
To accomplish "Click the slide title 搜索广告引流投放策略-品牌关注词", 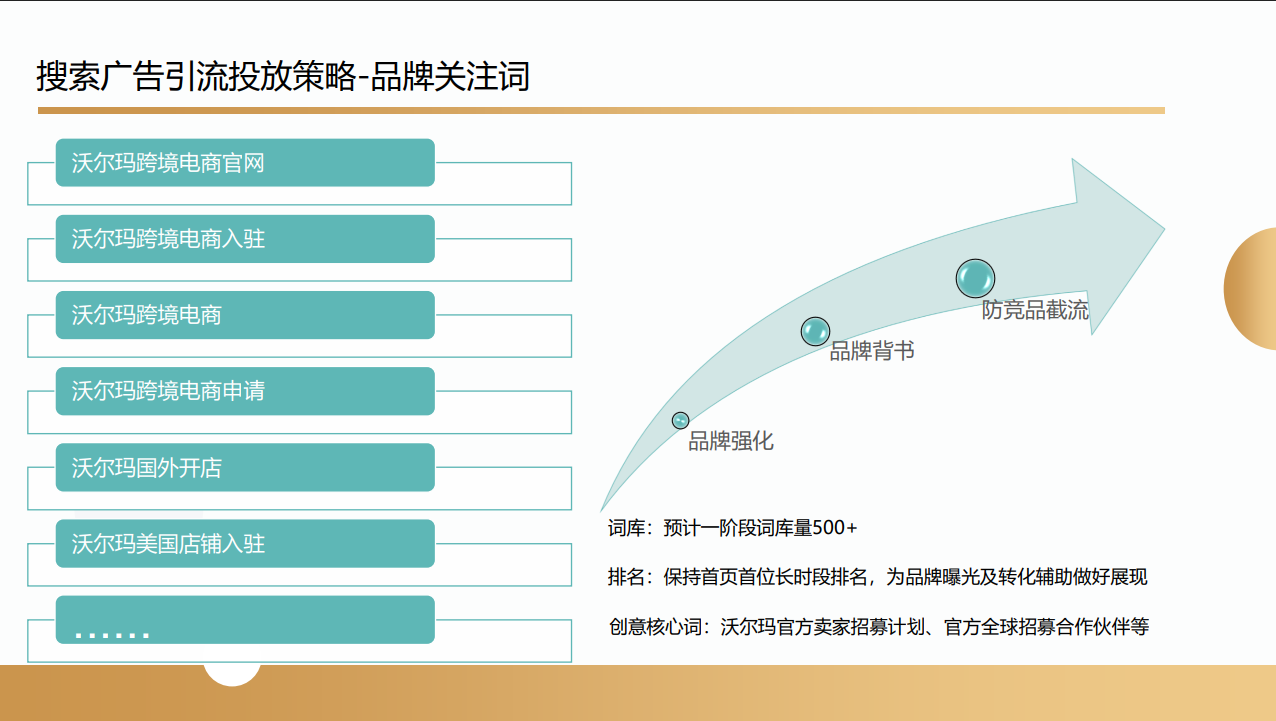I will (x=283, y=76).
